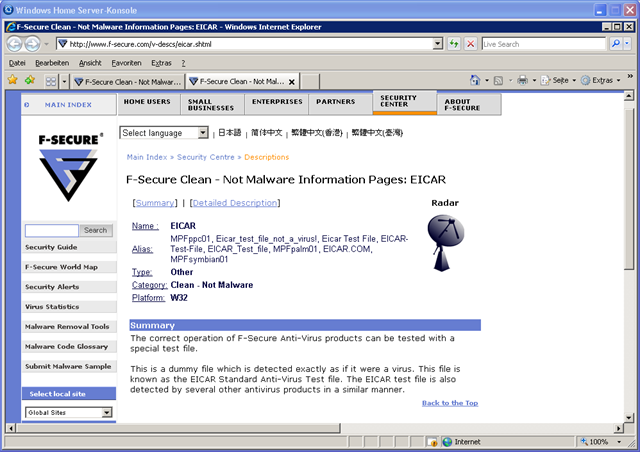Open the SECURITY CENTER section
Screen dimensions: 640x452
coord(404,102)
